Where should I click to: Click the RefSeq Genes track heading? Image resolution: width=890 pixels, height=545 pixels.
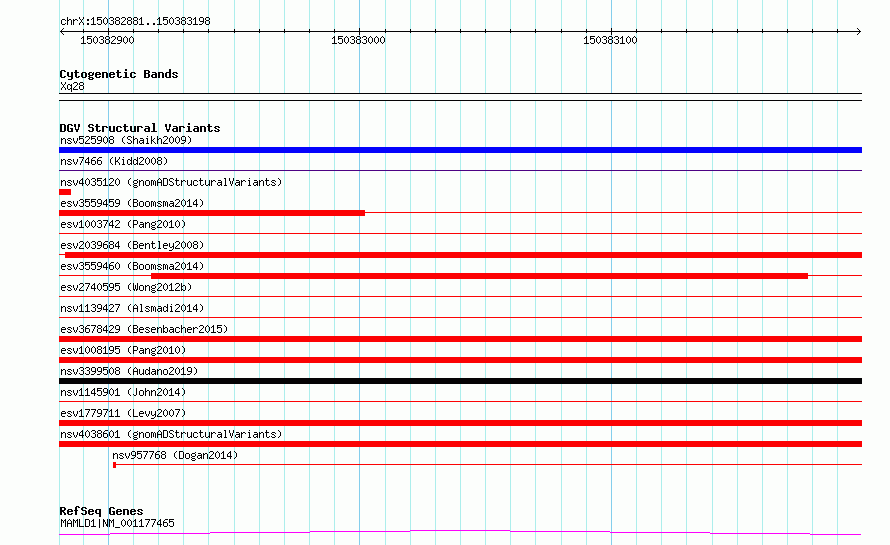(101, 512)
